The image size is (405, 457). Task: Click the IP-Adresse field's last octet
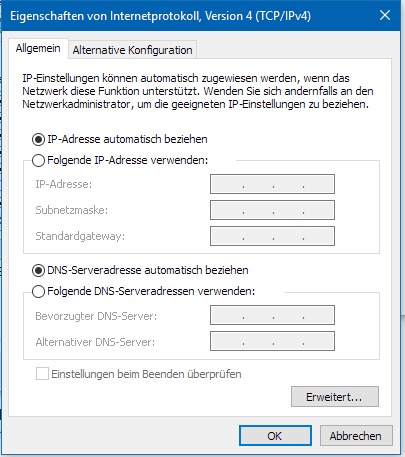(x=318, y=184)
